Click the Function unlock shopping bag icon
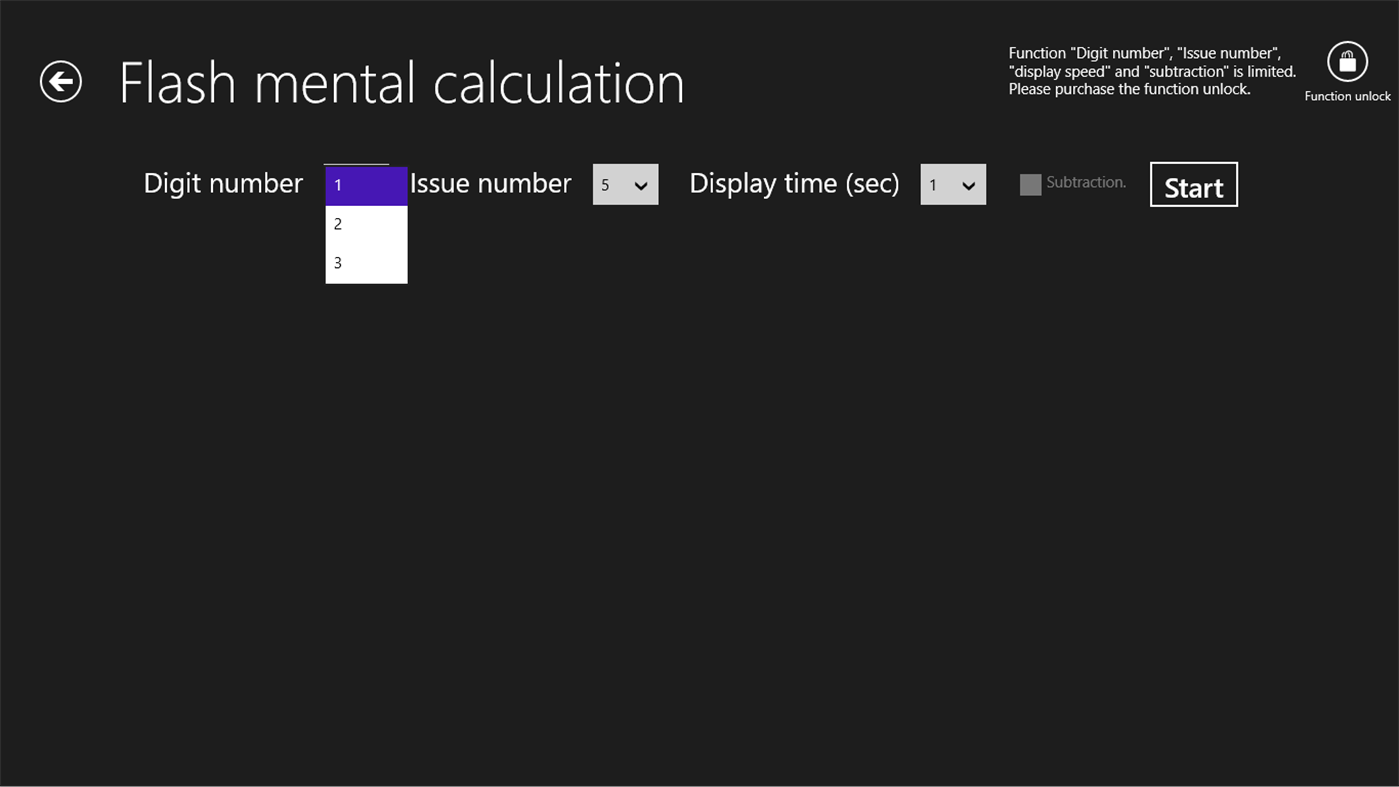This screenshot has width=1399, height=787. click(1347, 61)
